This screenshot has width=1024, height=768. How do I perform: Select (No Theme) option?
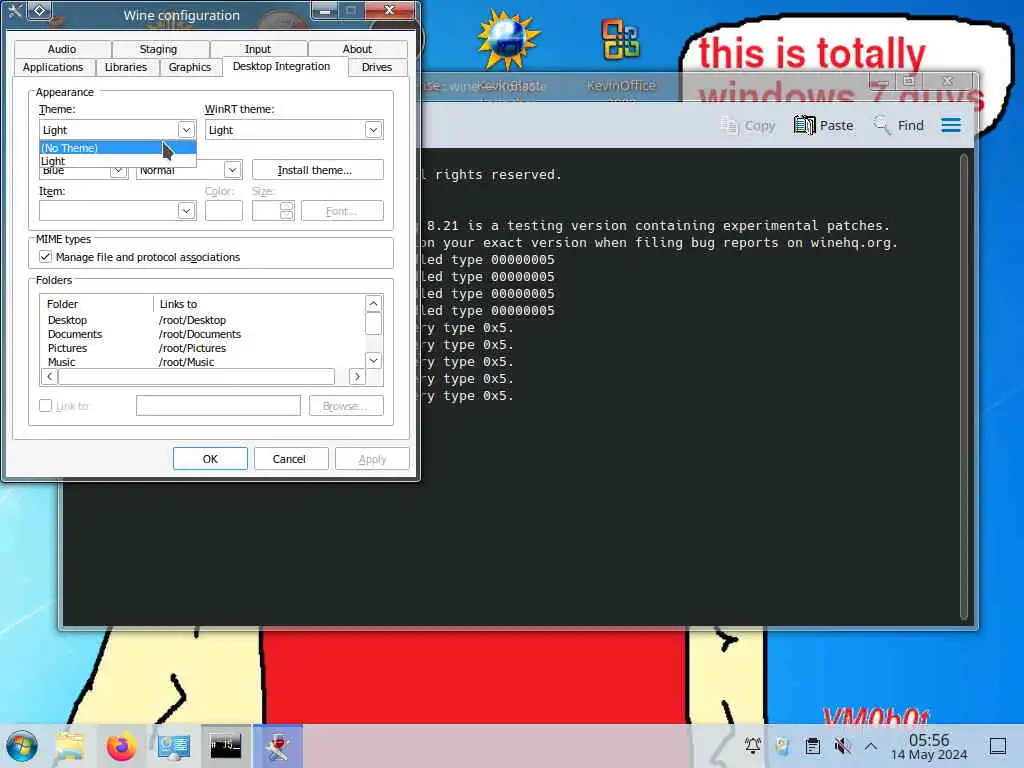118,148
